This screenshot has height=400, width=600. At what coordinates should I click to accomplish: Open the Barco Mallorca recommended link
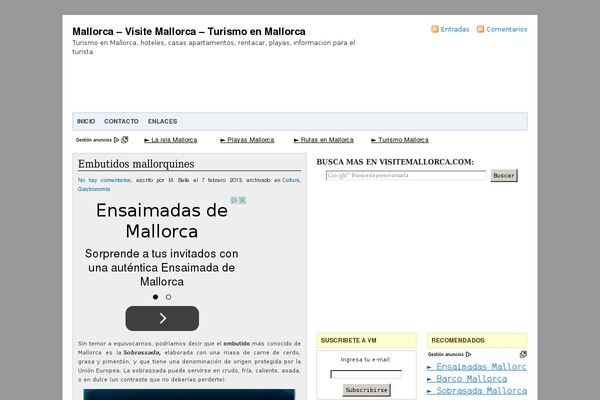[467, 379]
